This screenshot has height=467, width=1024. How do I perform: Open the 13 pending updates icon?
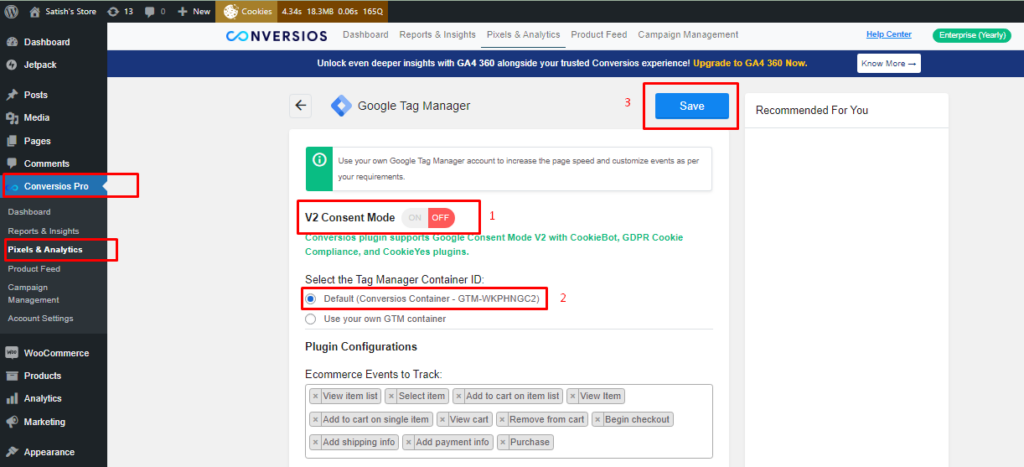(x=121, y=11)
